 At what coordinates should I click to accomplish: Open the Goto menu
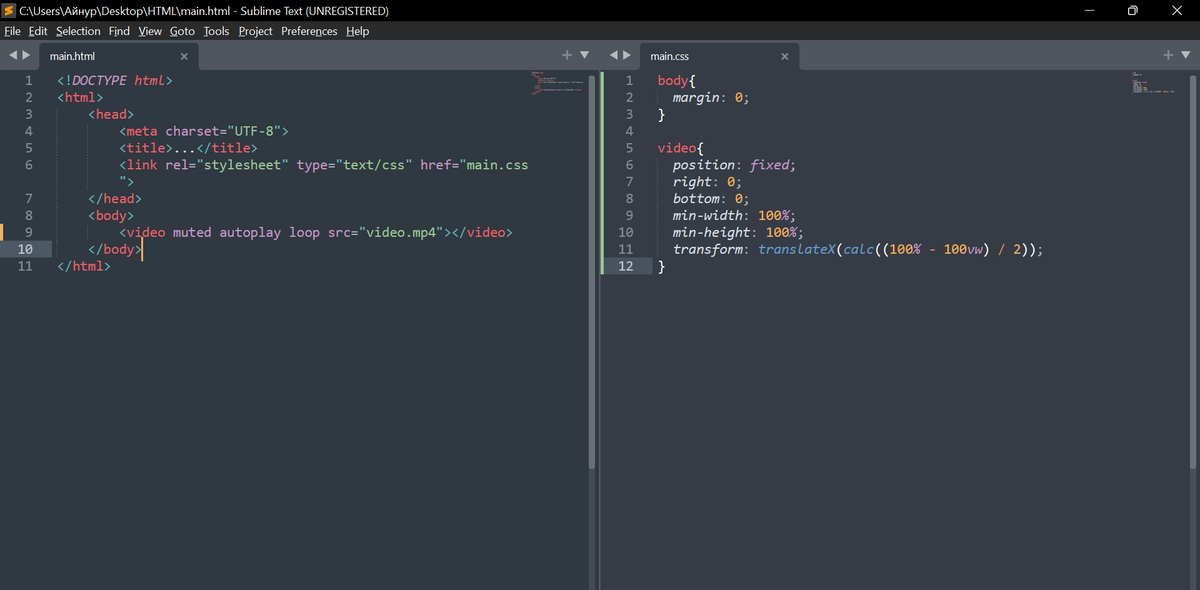182,31
